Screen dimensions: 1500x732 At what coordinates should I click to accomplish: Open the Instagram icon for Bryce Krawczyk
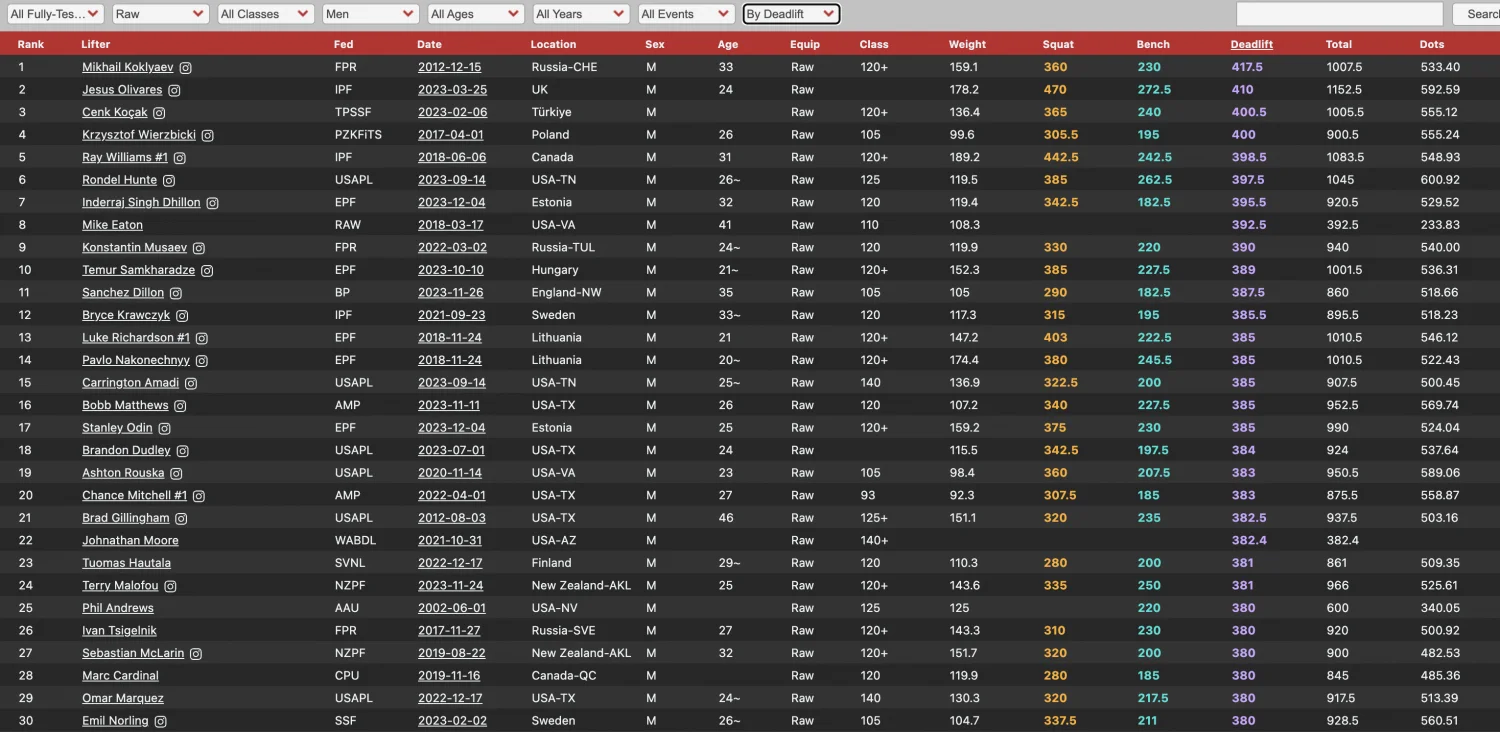180,315
